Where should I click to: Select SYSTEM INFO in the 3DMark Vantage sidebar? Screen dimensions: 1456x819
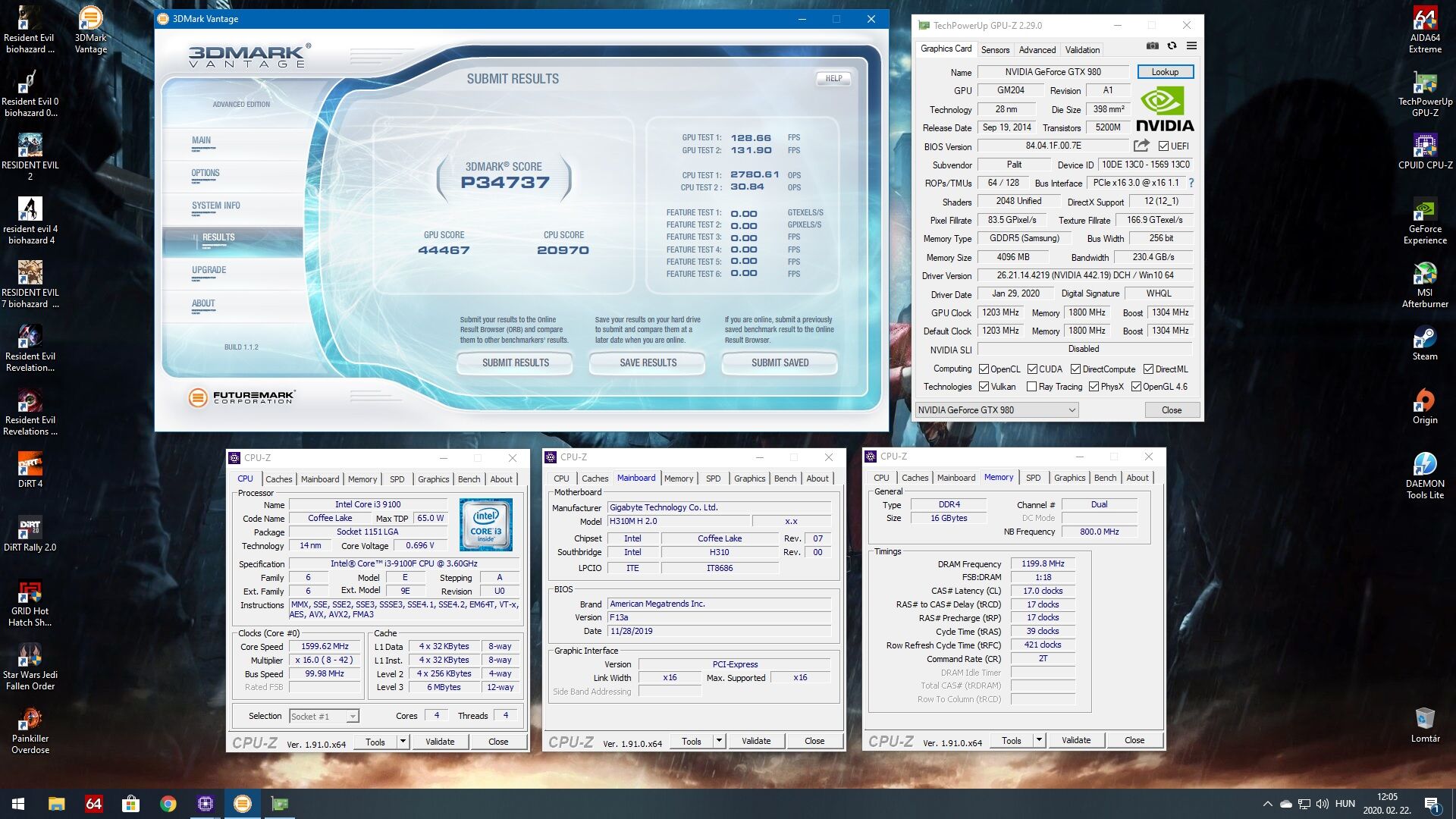215,206
